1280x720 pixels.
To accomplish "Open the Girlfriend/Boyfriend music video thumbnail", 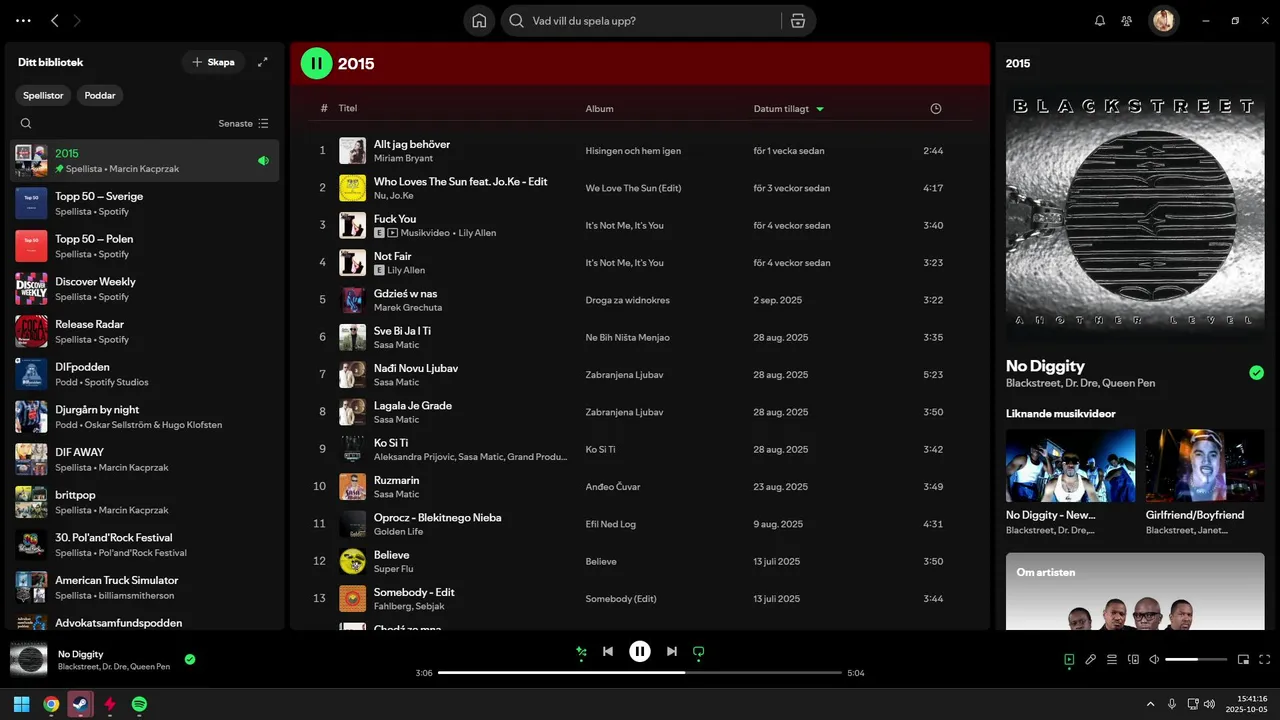I will point(1205,466).
